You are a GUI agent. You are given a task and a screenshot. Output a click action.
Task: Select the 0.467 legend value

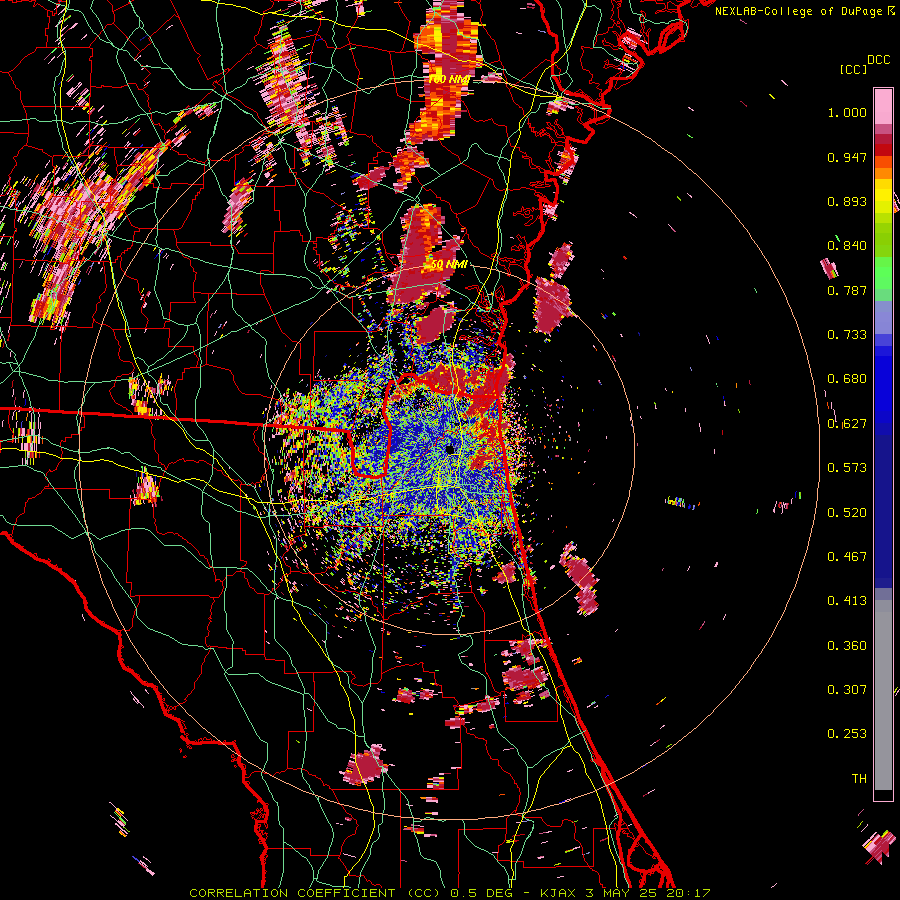(x=847, y=557)
